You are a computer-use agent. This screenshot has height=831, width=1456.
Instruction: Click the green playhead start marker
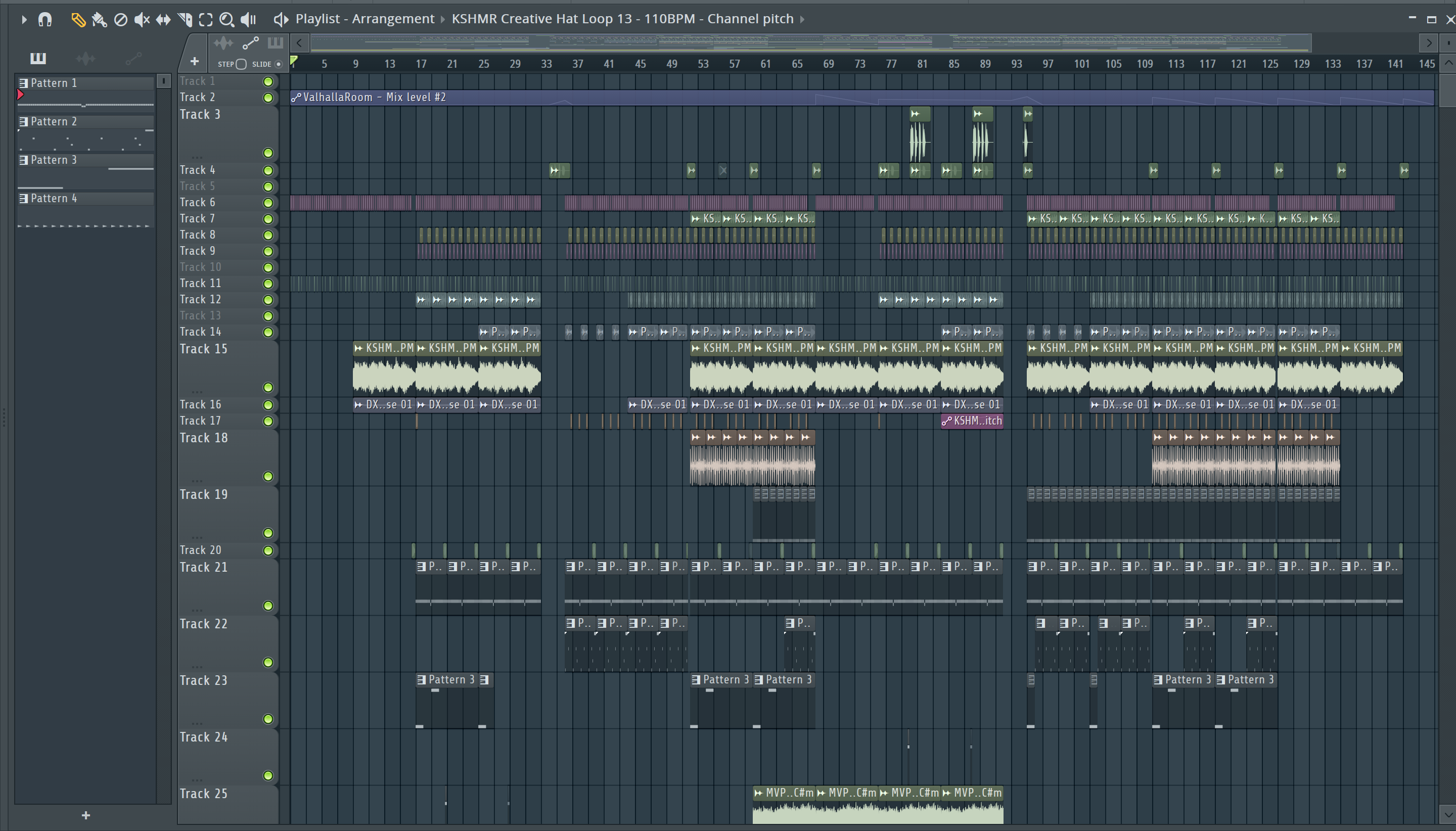pyautogui.click(x=293, y=60)
